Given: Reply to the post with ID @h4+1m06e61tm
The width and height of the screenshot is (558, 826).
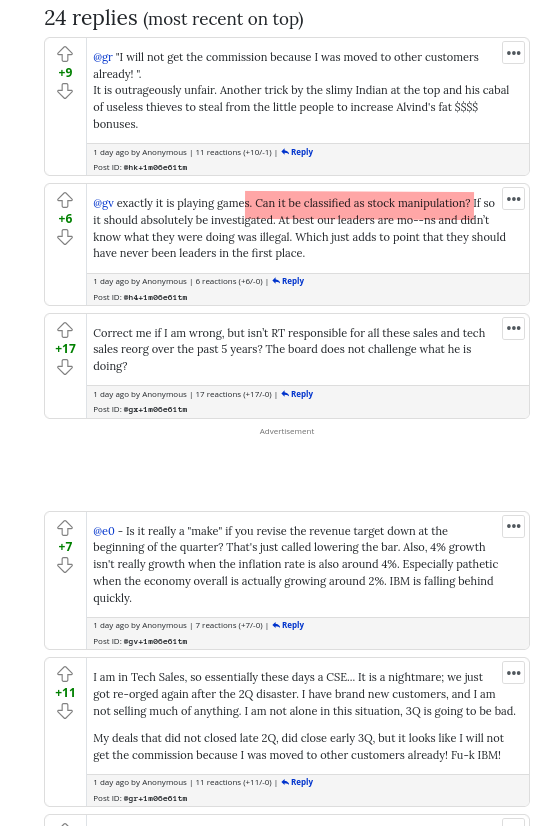Looking at the screenshot, I should coord(288,281).
